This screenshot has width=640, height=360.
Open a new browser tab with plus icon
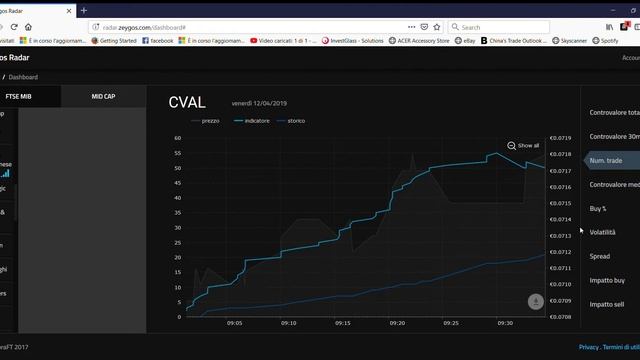pyautogui.click(x=84, y=11)
